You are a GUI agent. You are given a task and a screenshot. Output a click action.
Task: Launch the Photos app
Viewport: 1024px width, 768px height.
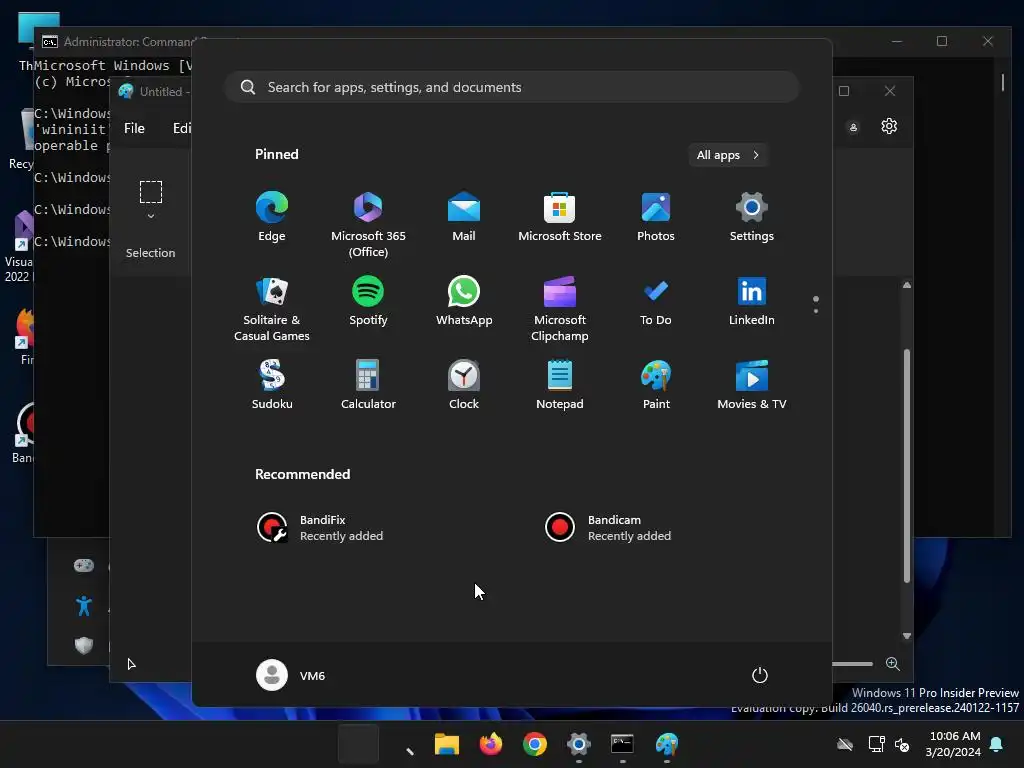click(656, 217)
